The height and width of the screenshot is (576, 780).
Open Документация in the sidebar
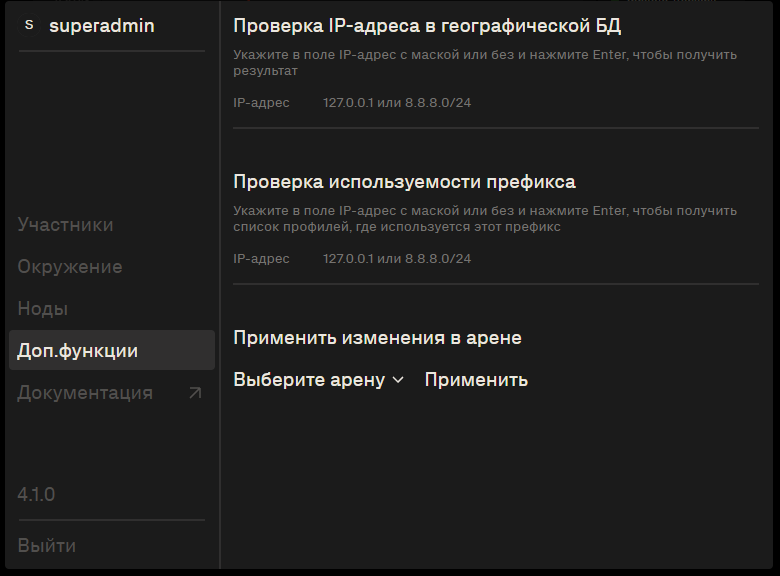[x=85, y=393]
